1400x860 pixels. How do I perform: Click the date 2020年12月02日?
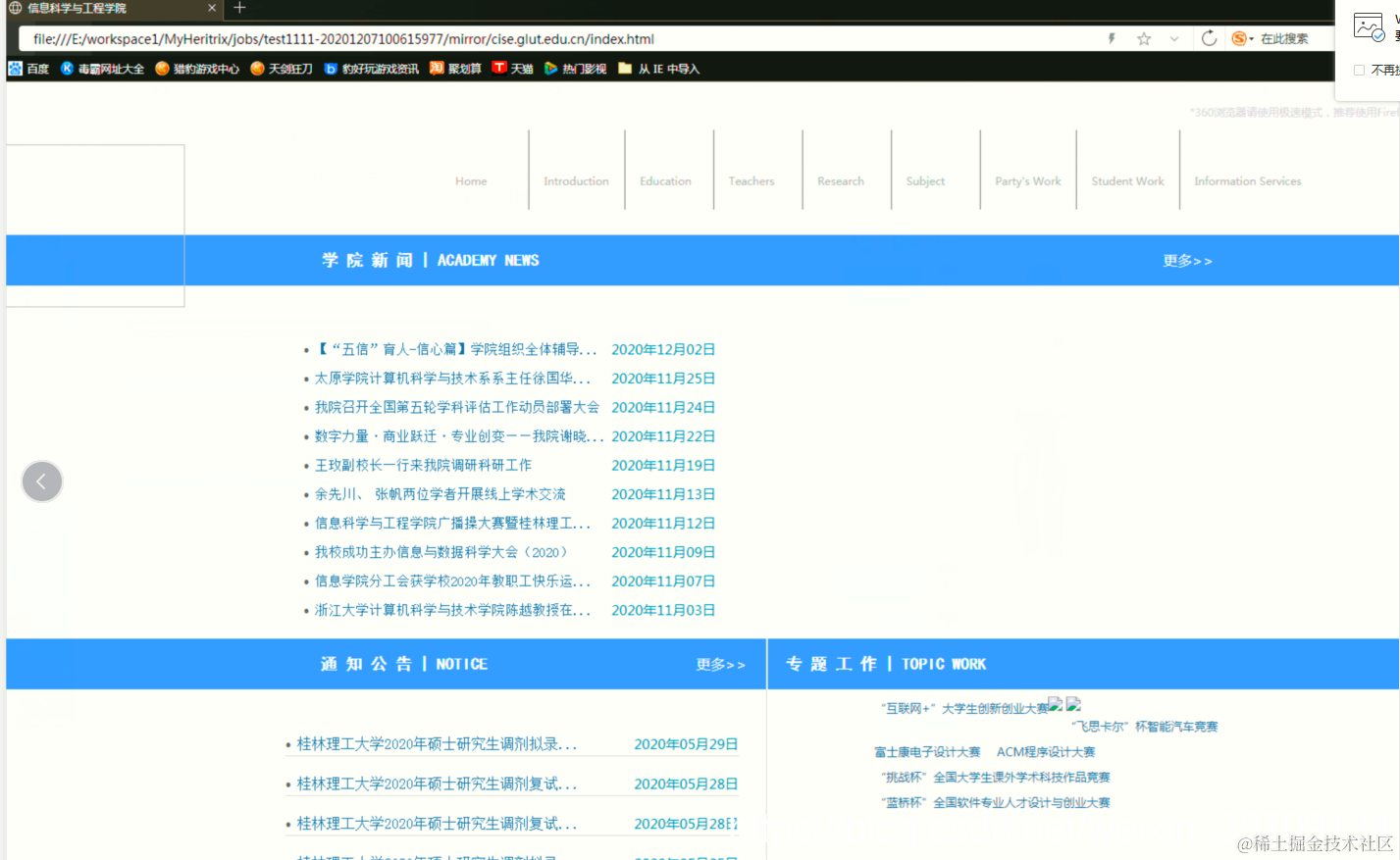663,349
